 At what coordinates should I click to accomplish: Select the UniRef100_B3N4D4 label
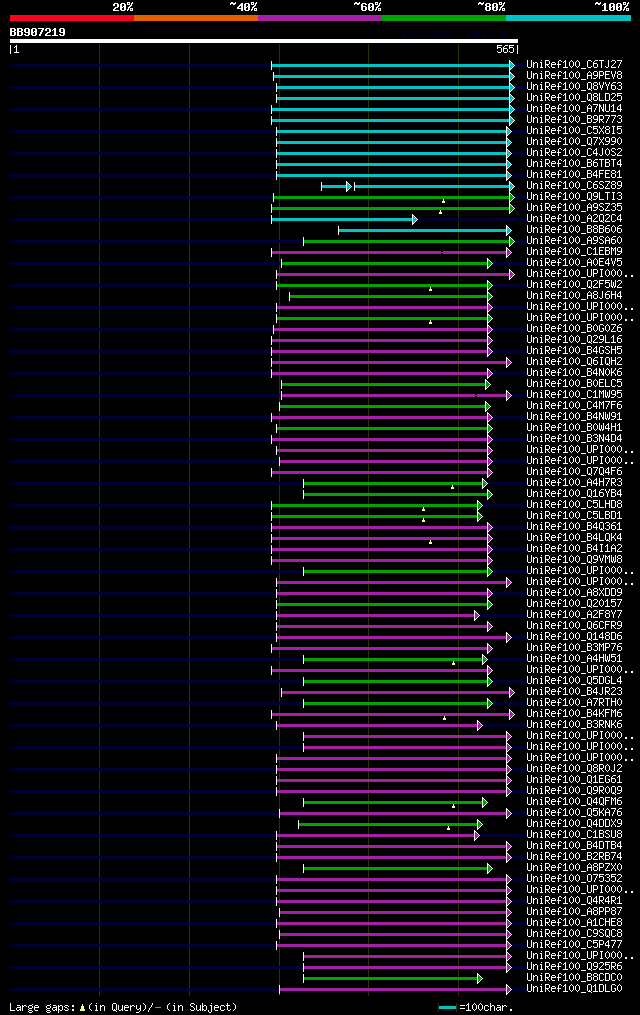[574, 439]
